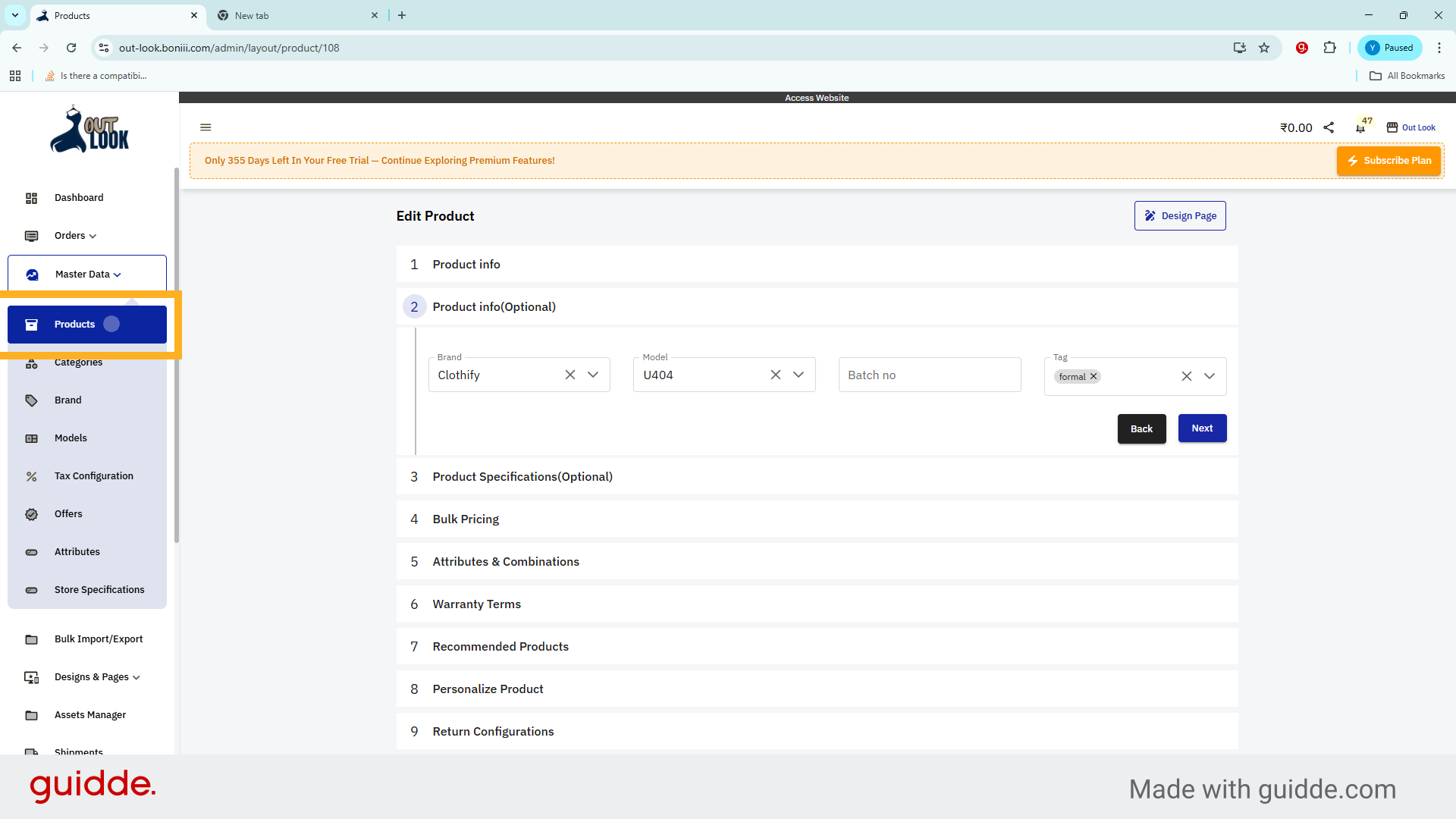This screenshot has width=1456, height=819.
Task: Clear the Clothify brand selection
Action: 570,375
